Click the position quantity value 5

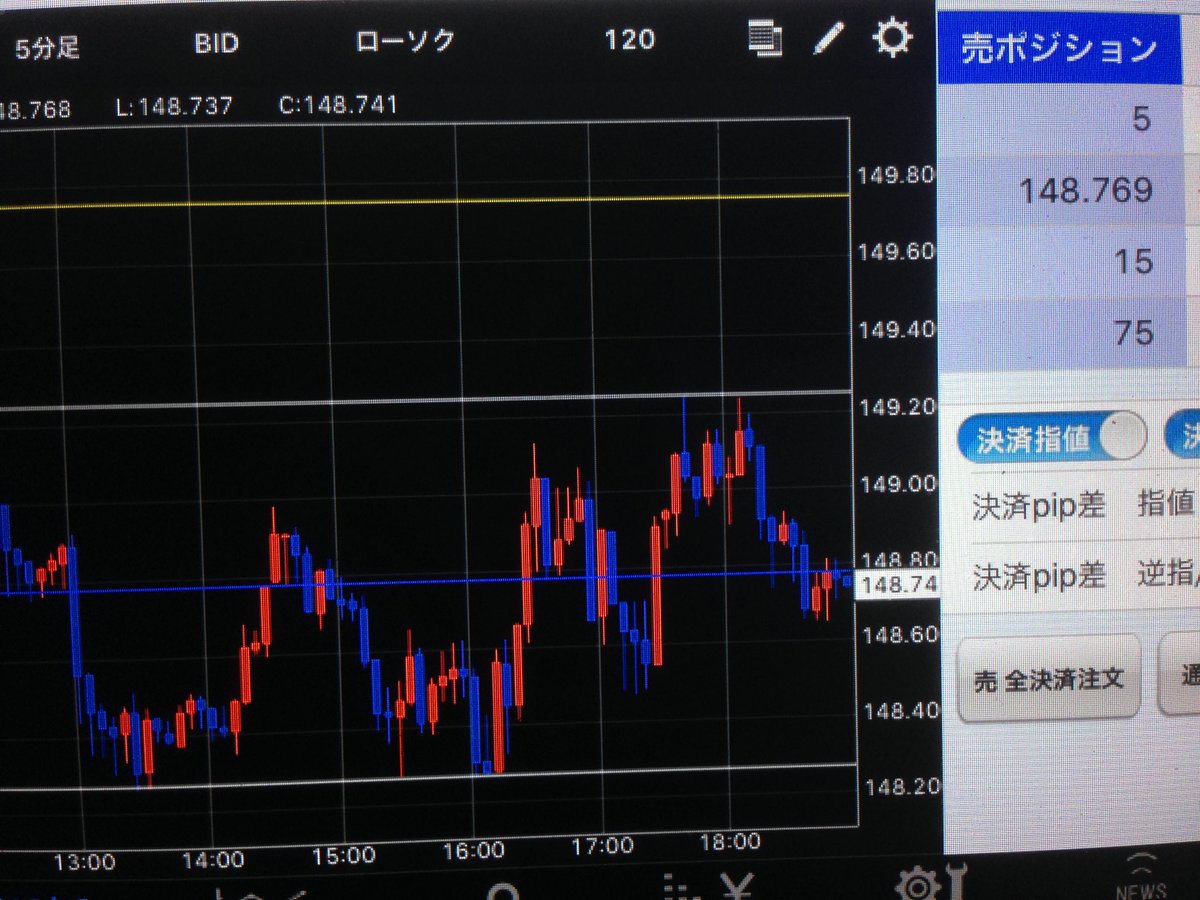click(1142, 120)
